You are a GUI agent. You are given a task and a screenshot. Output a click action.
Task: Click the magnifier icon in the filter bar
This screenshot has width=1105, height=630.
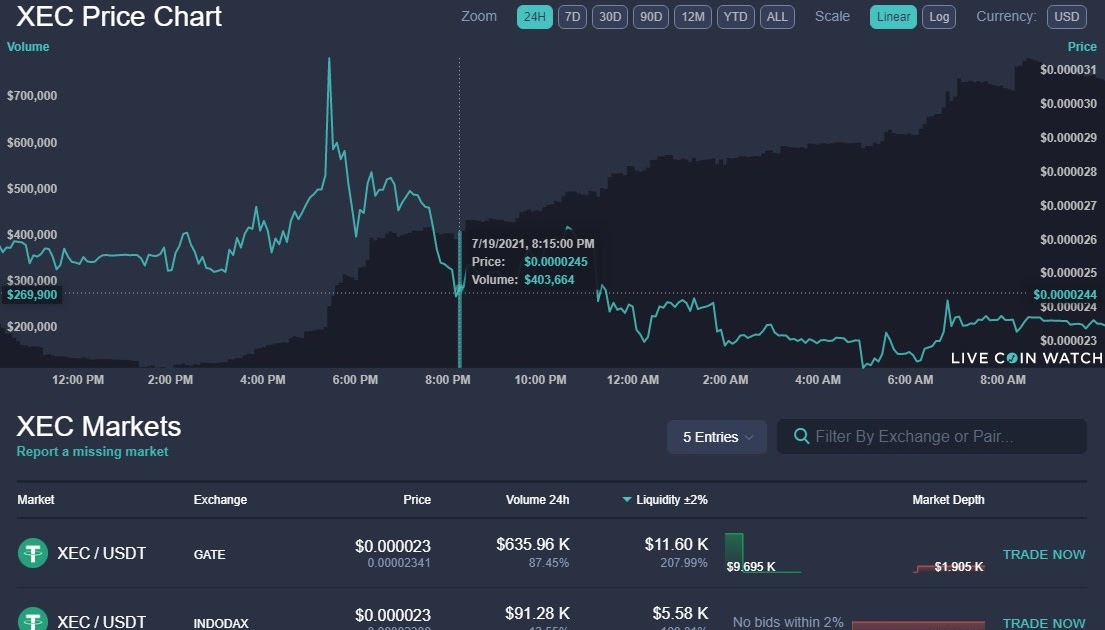tap(801, 436)
